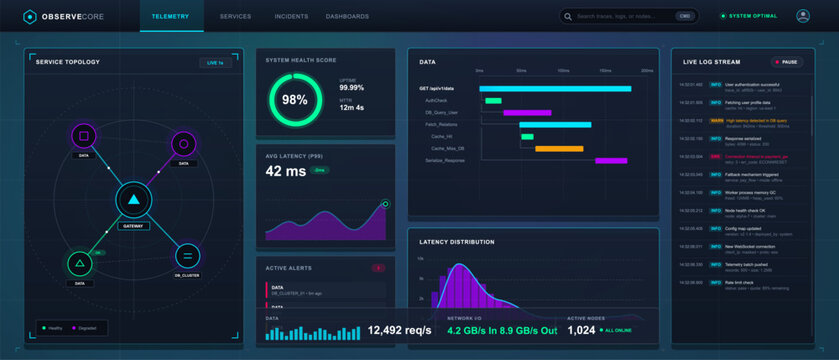The image size is (839, 360).
Task: Open the 'New WebSocket connection' log entry
Action: 743,249
